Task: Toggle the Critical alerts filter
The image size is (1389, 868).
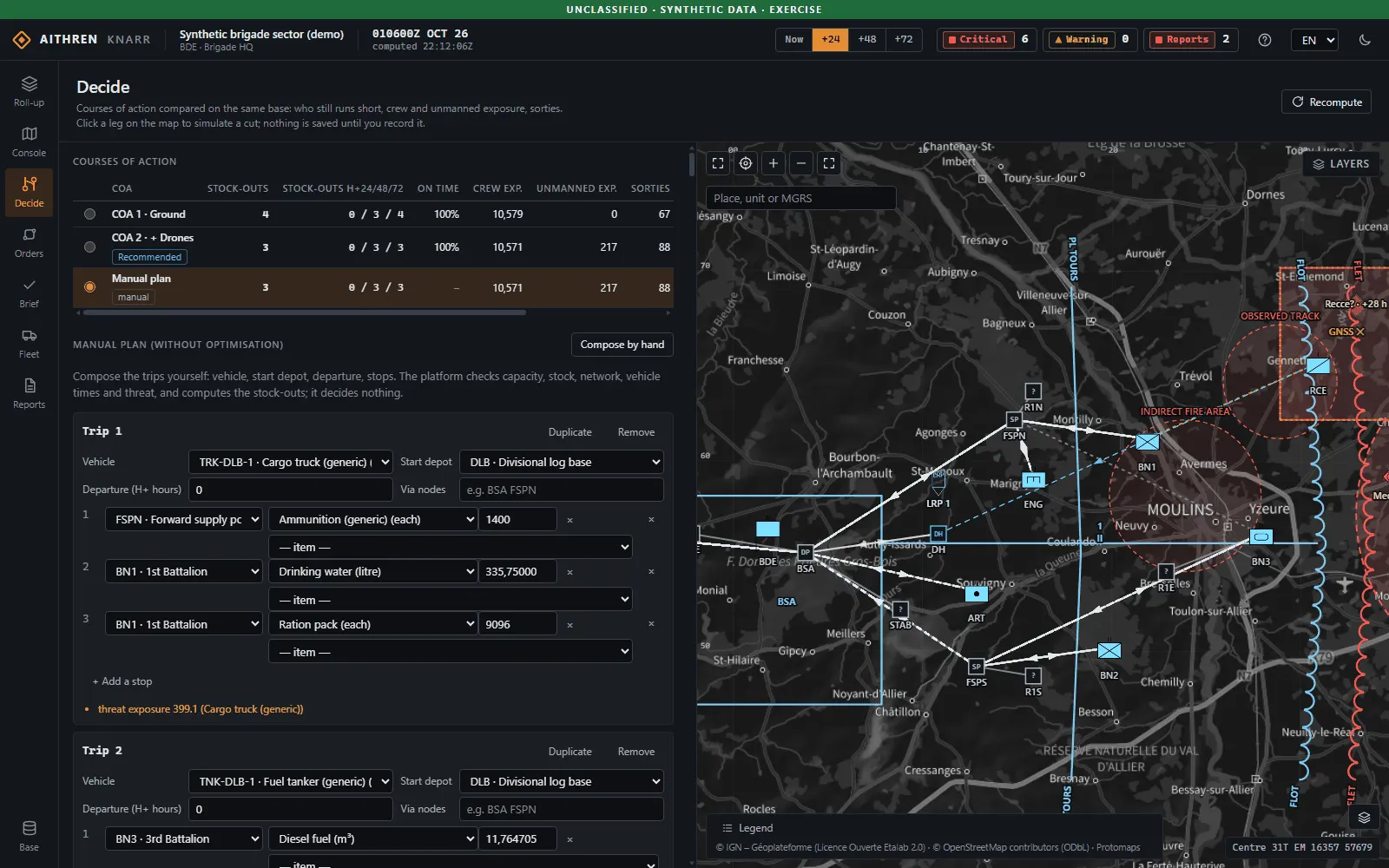Action: [986, 40]
